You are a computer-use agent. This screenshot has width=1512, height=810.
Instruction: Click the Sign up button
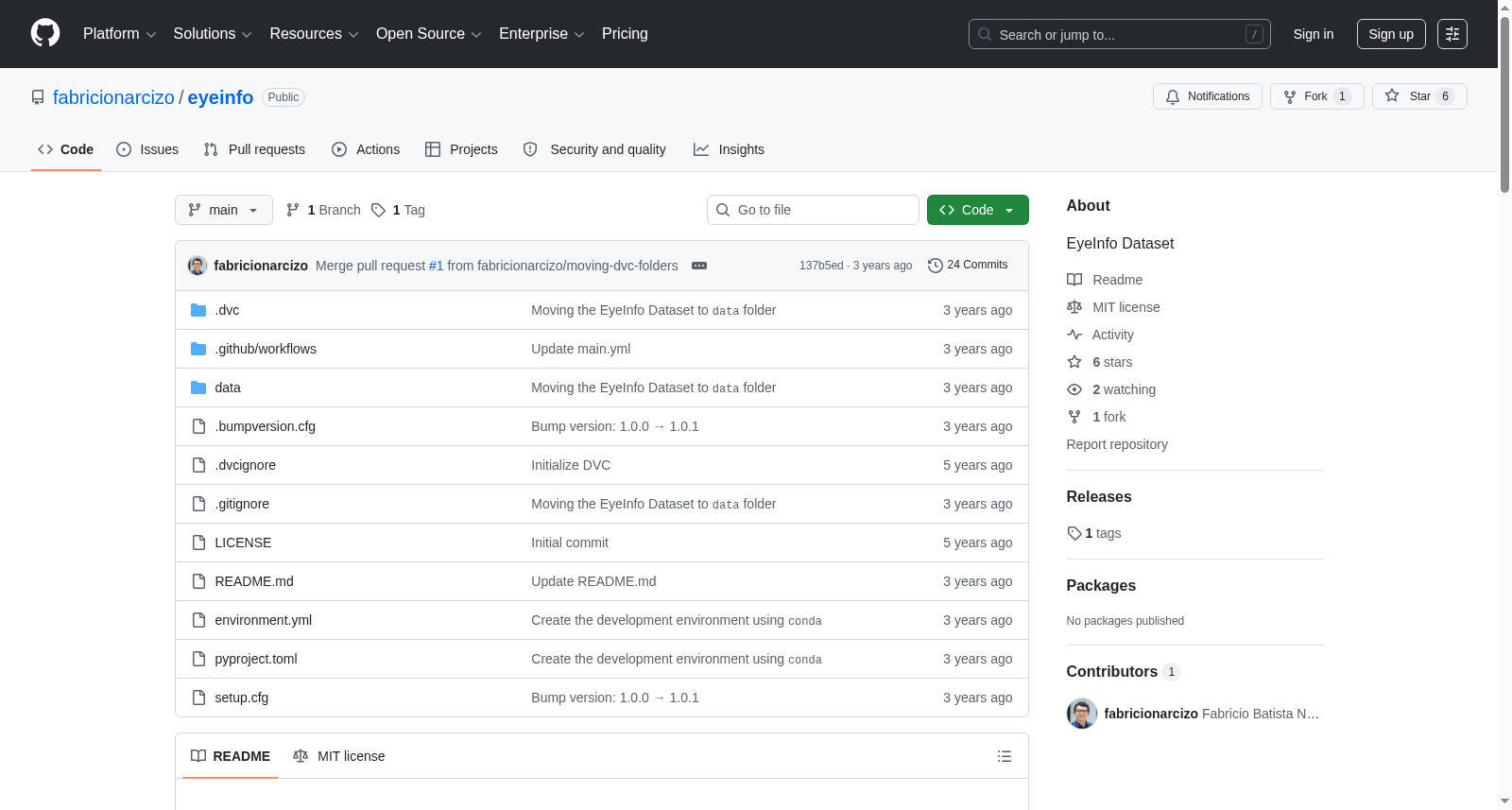[x=1391, y=34]
